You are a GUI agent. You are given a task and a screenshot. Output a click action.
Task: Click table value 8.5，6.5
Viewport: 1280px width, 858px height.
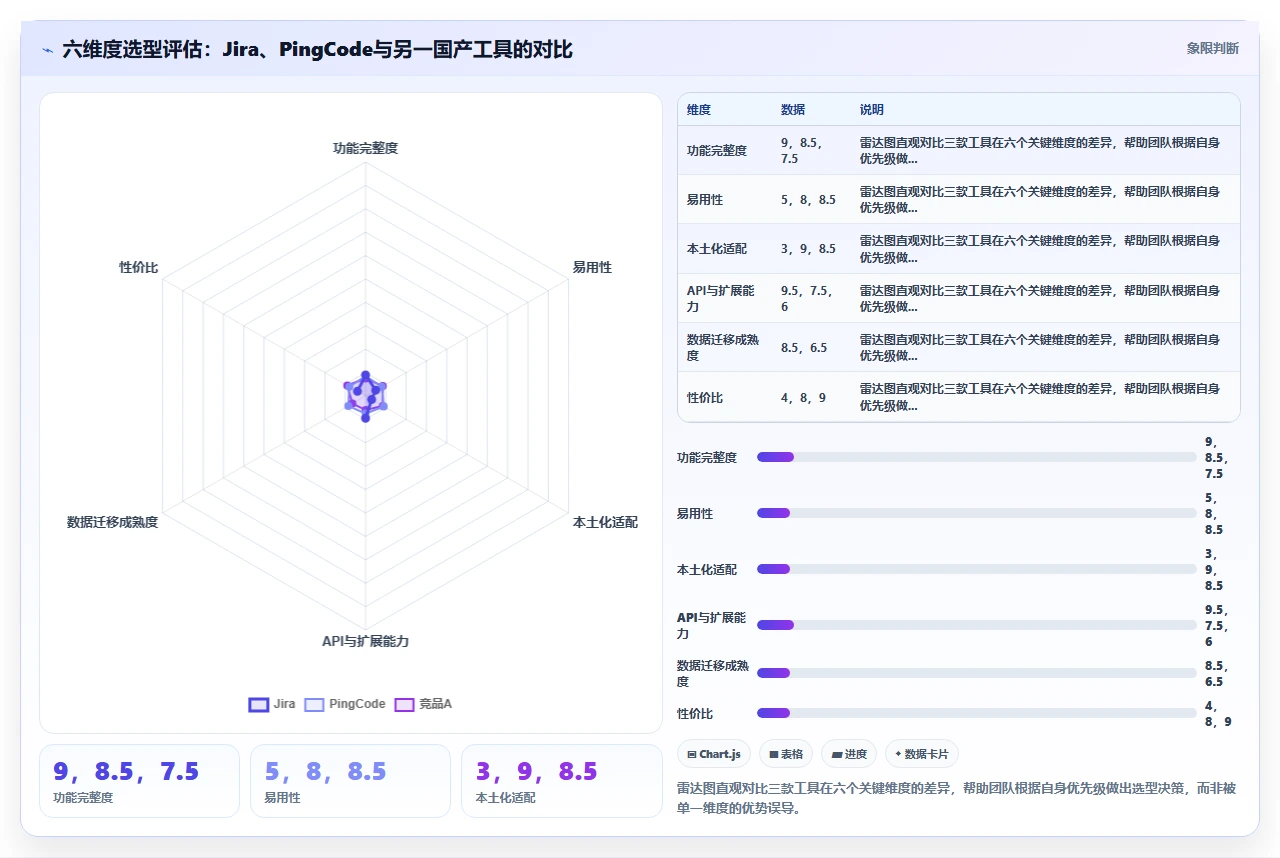click(804, 348)
